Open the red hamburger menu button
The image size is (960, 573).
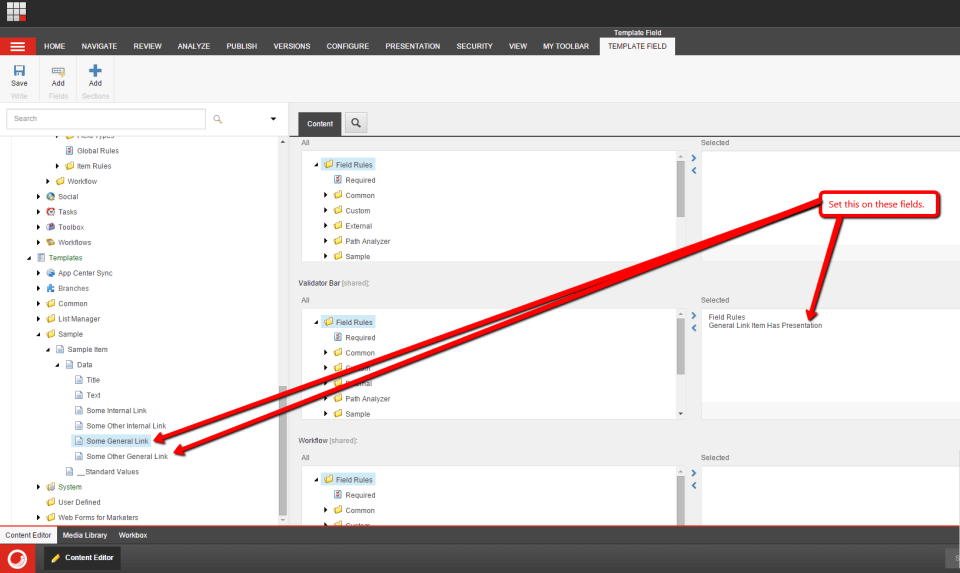pyautogui.click(x=18, y=47)
